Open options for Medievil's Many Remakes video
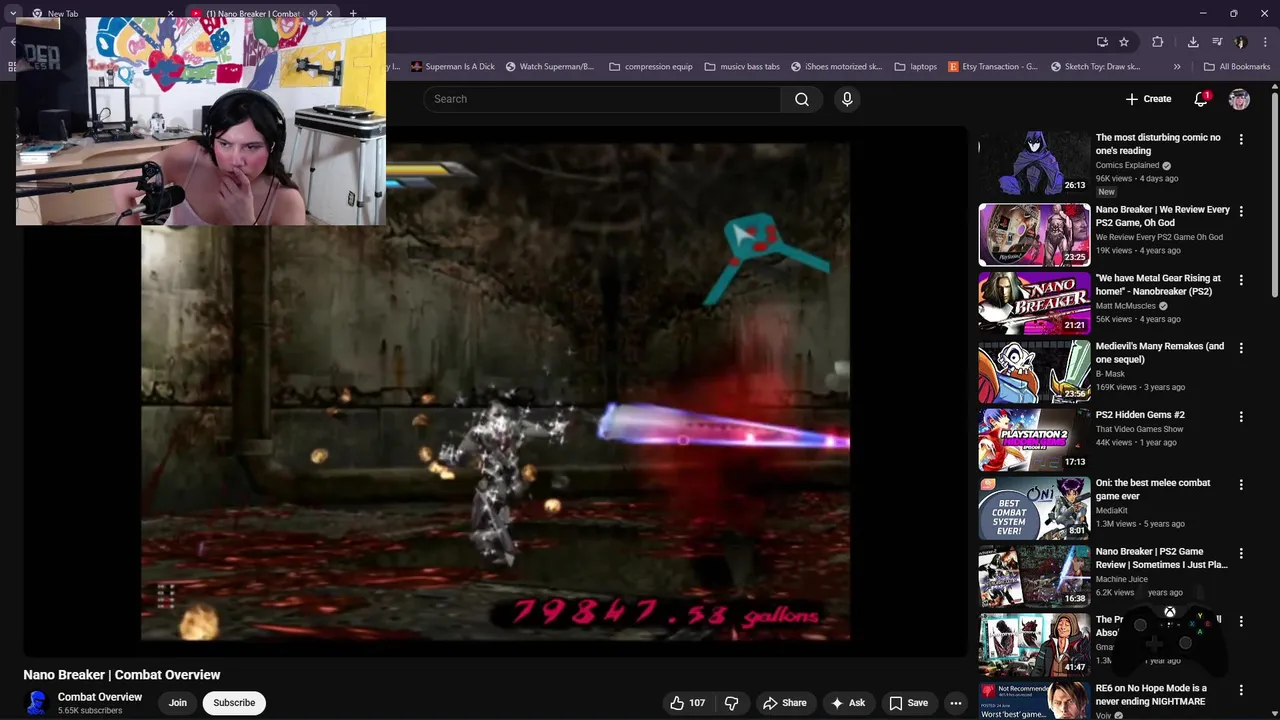 (x=1241, y=348)
